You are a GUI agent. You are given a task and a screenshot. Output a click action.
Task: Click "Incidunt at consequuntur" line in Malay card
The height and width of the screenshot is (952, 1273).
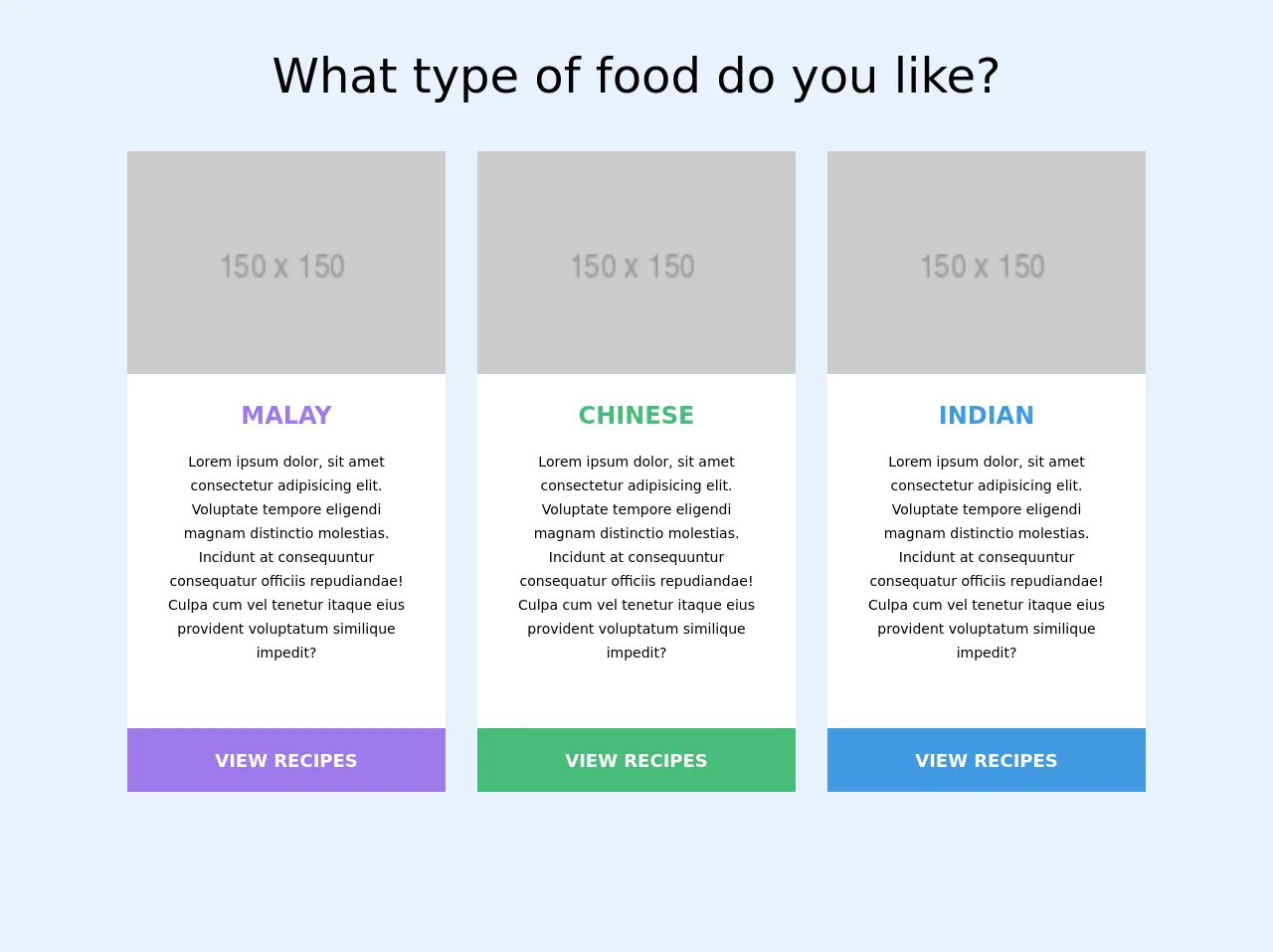pos(286,557)
